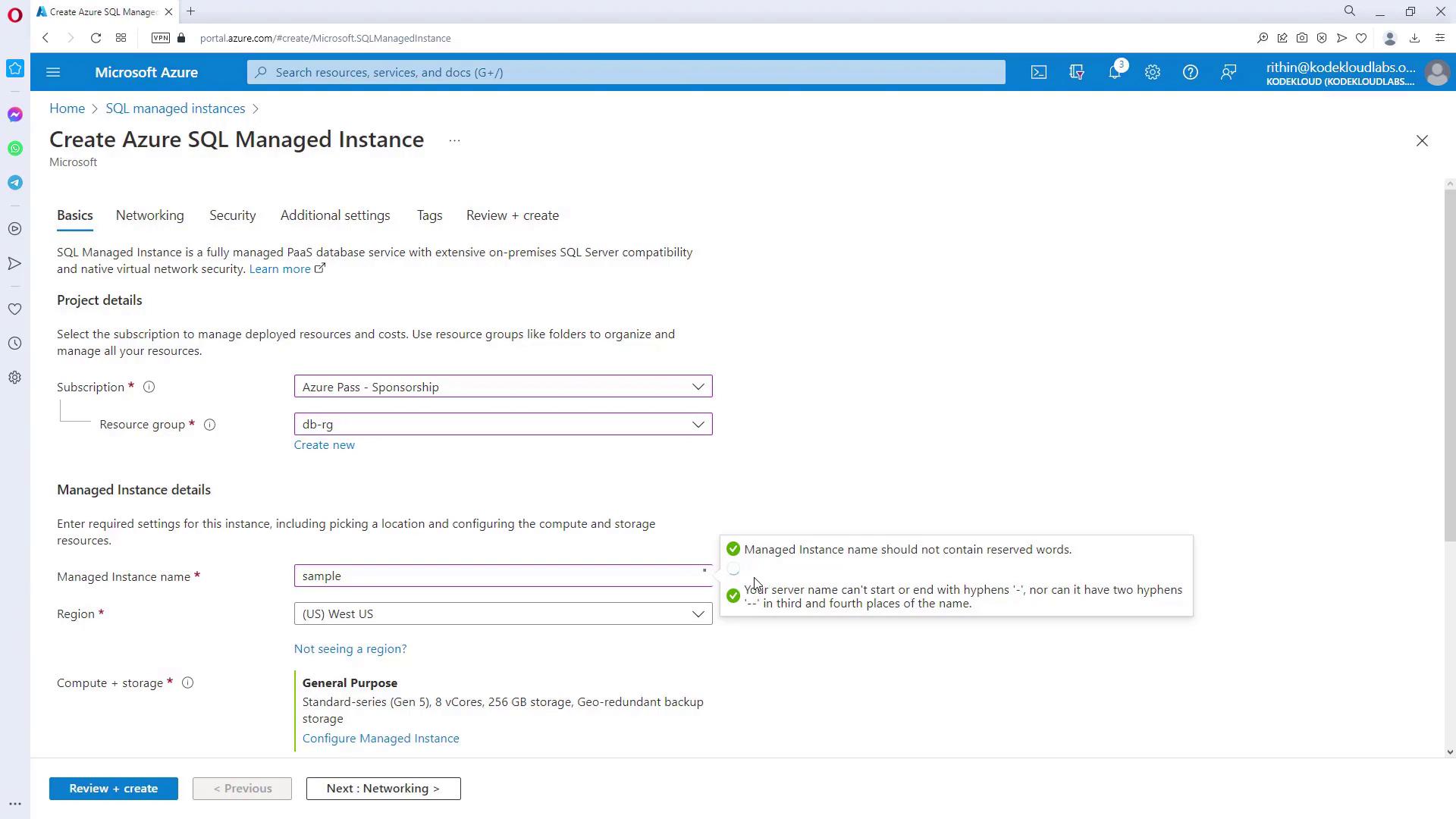Click the Configure Managed Instance link
This screenshot has width=1456, height=819.
[x=380, y=739]
